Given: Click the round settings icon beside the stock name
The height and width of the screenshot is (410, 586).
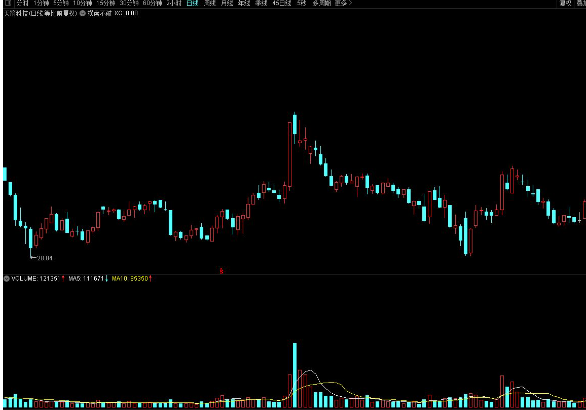Looking at the screenshot, I should pos(83,13).
